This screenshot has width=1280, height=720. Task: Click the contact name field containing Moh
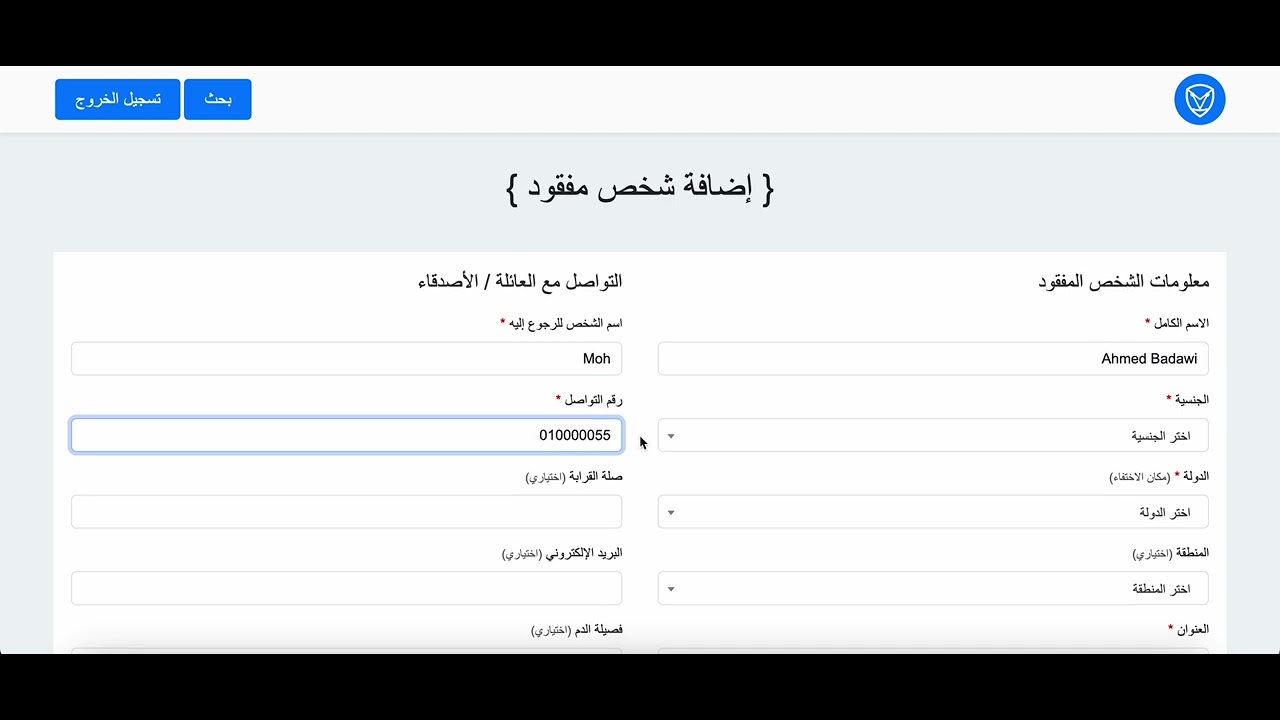(x=346, y=359)
